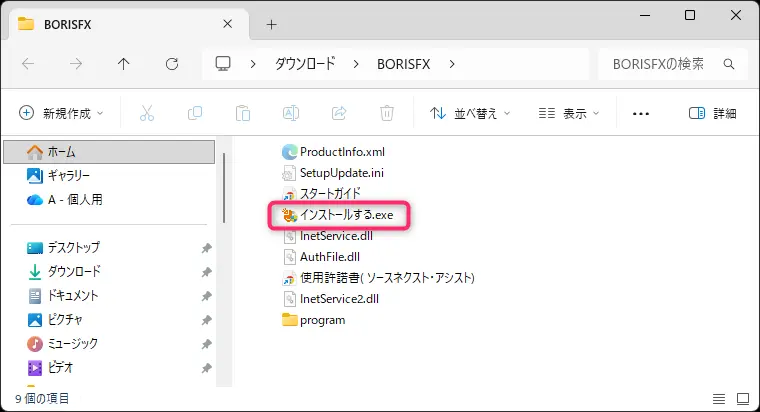Screen dimensions: 760x412
Task: Unpin ミュージック from quick access
Action: pos(206,344)
